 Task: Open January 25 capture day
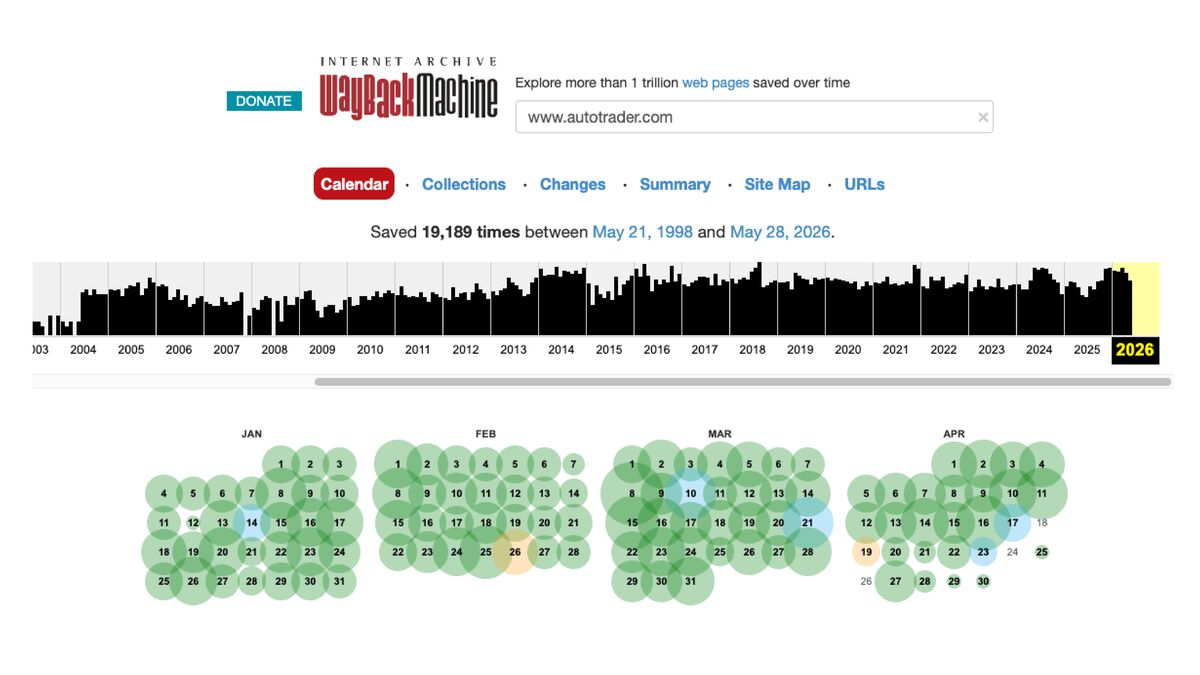(x=164, y=581)
